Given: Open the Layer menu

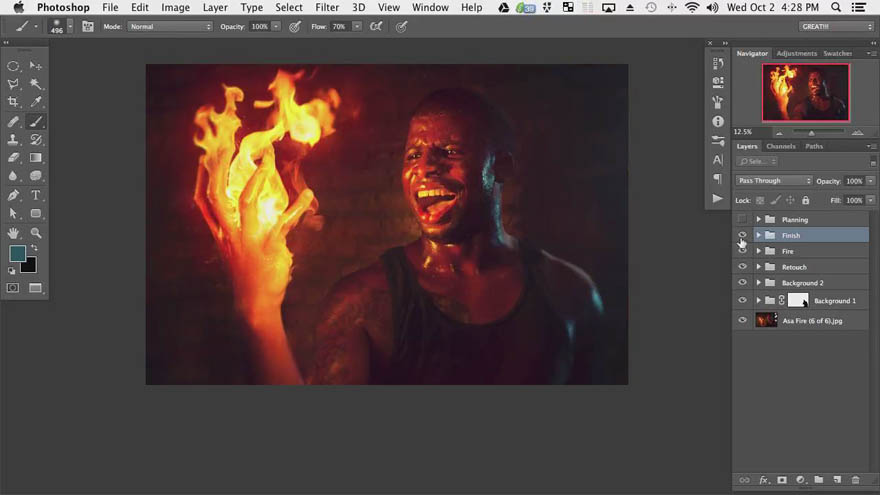Looking at the screenshot, I should click(215, 7).
